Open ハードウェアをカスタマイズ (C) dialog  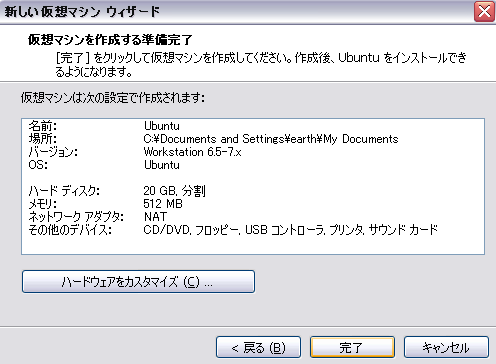138,282
